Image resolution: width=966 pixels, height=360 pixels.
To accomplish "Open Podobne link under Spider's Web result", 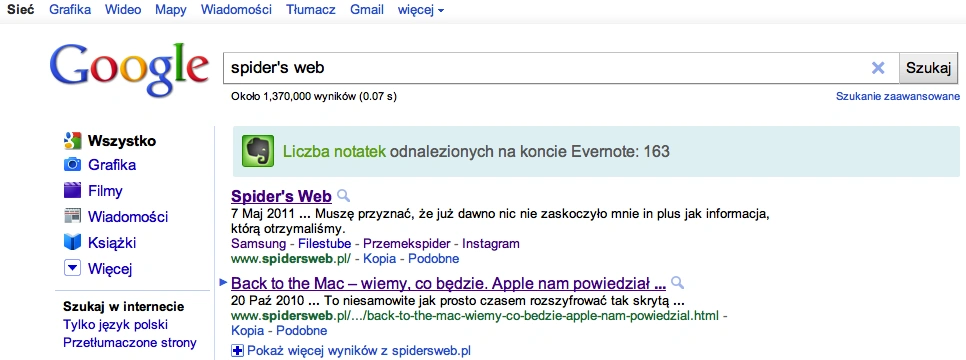I will pos(434,259).
